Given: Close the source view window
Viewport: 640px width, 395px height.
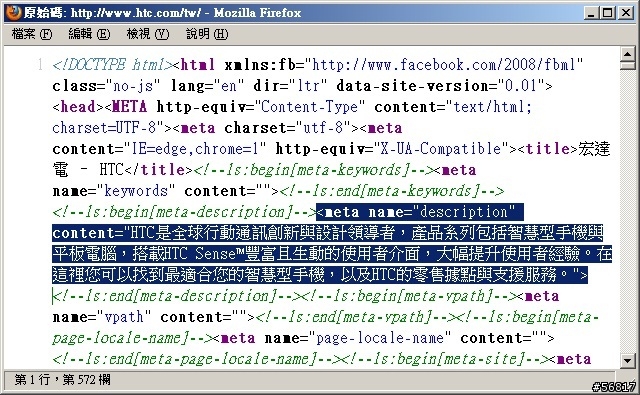Looking at the screenshot, I should pyautogui.click(x=625, y=13).
